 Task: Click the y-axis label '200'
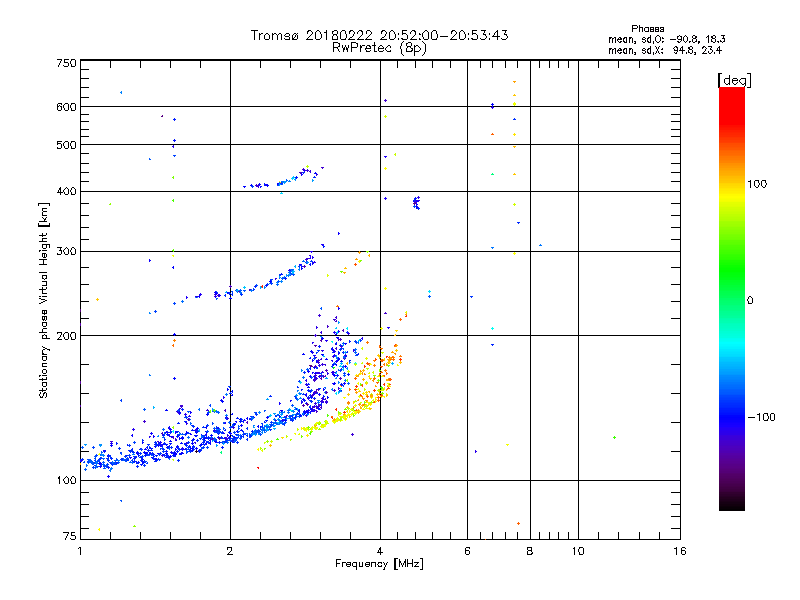pos(66,336)
